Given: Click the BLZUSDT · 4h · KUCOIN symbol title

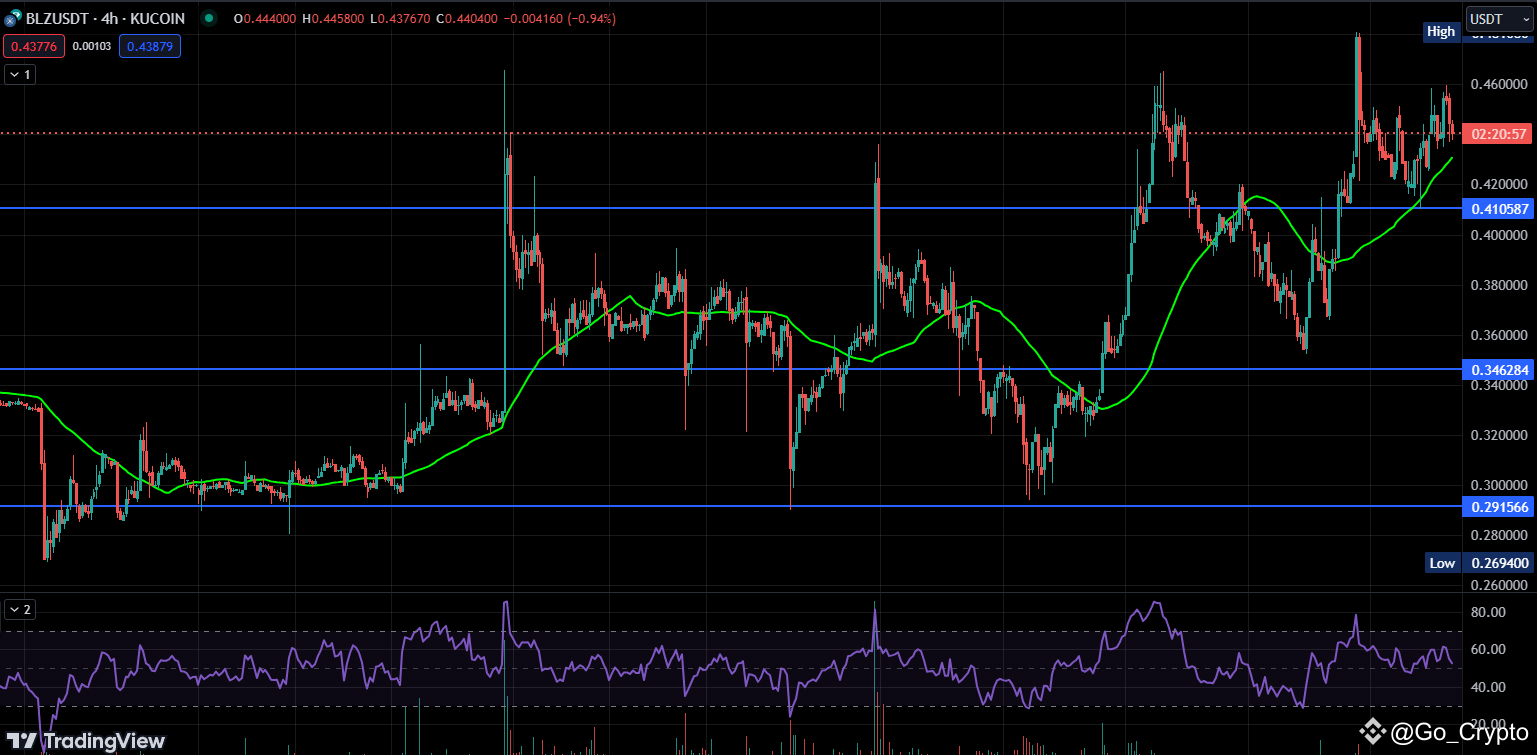Looking at the screenshot, I should pyautogui.click(x=106, y=19).
